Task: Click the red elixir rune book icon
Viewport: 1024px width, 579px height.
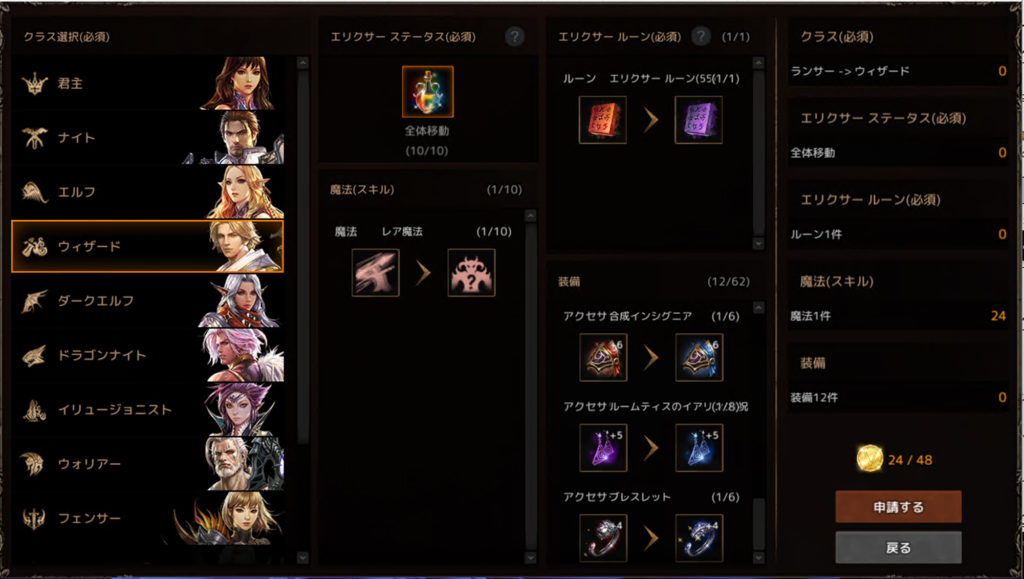Action: (x=602, y=119)
